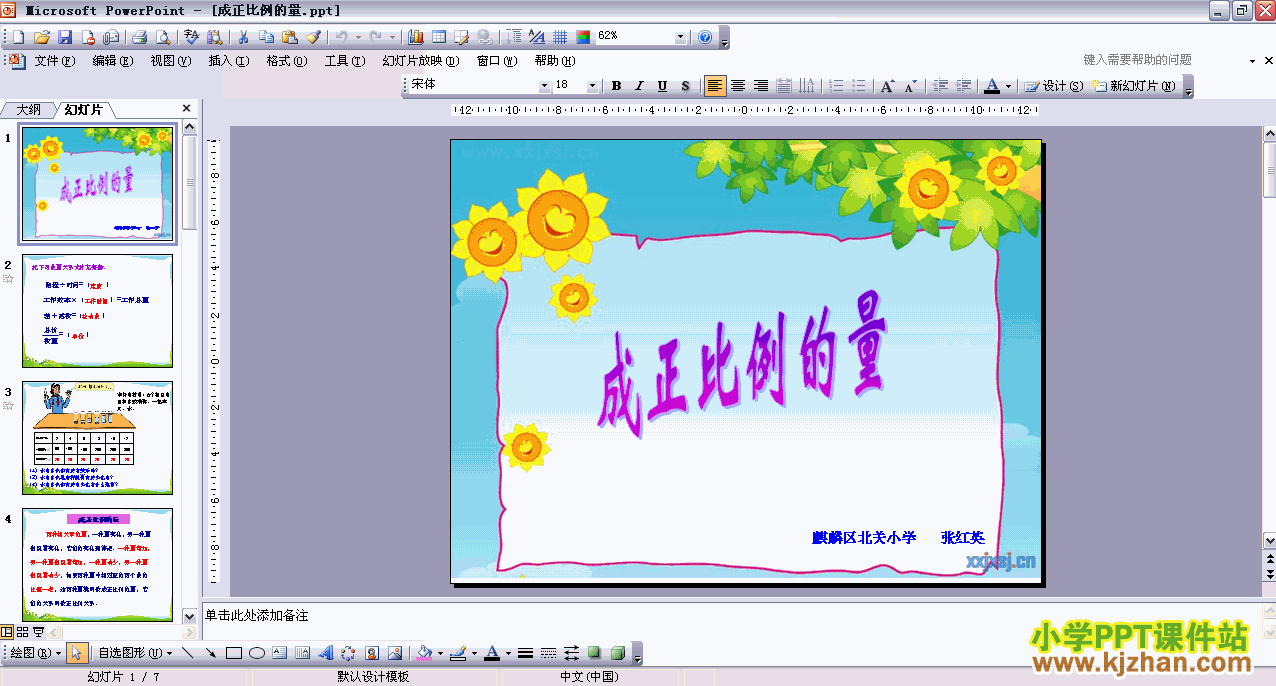This screenshot has width=1276, height=686.
Task: Open the drawing toolbar font color dropdown arrow
Action: coord(507,653)
